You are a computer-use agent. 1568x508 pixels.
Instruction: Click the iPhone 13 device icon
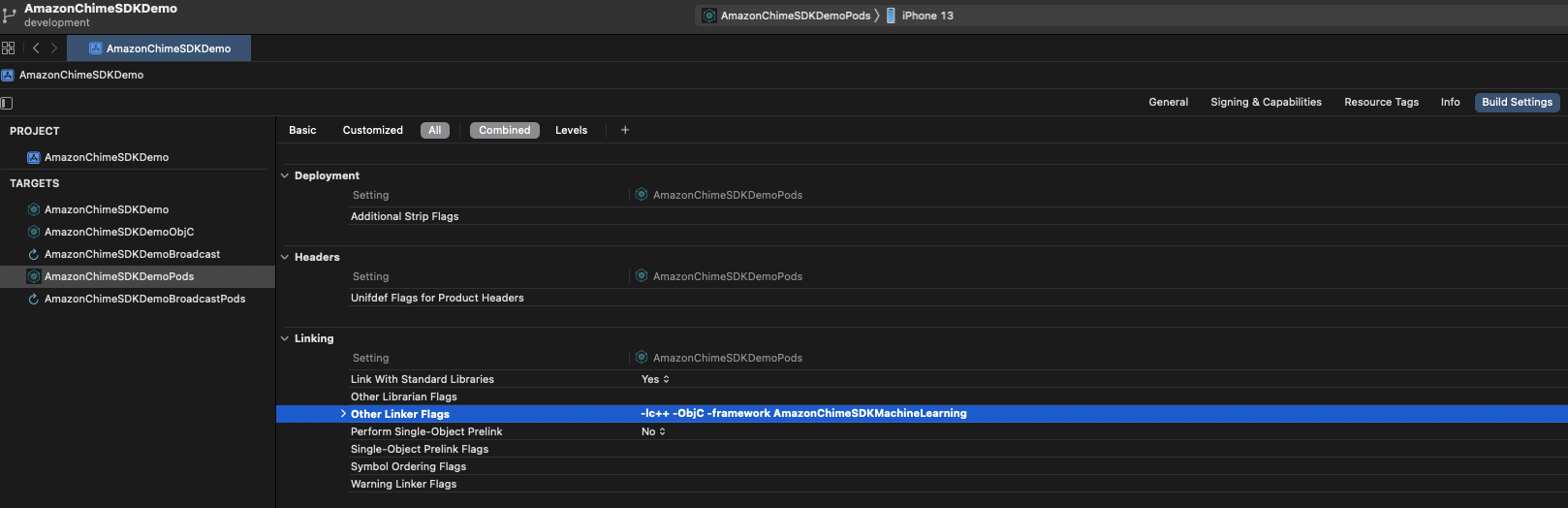tap(891, 16)
